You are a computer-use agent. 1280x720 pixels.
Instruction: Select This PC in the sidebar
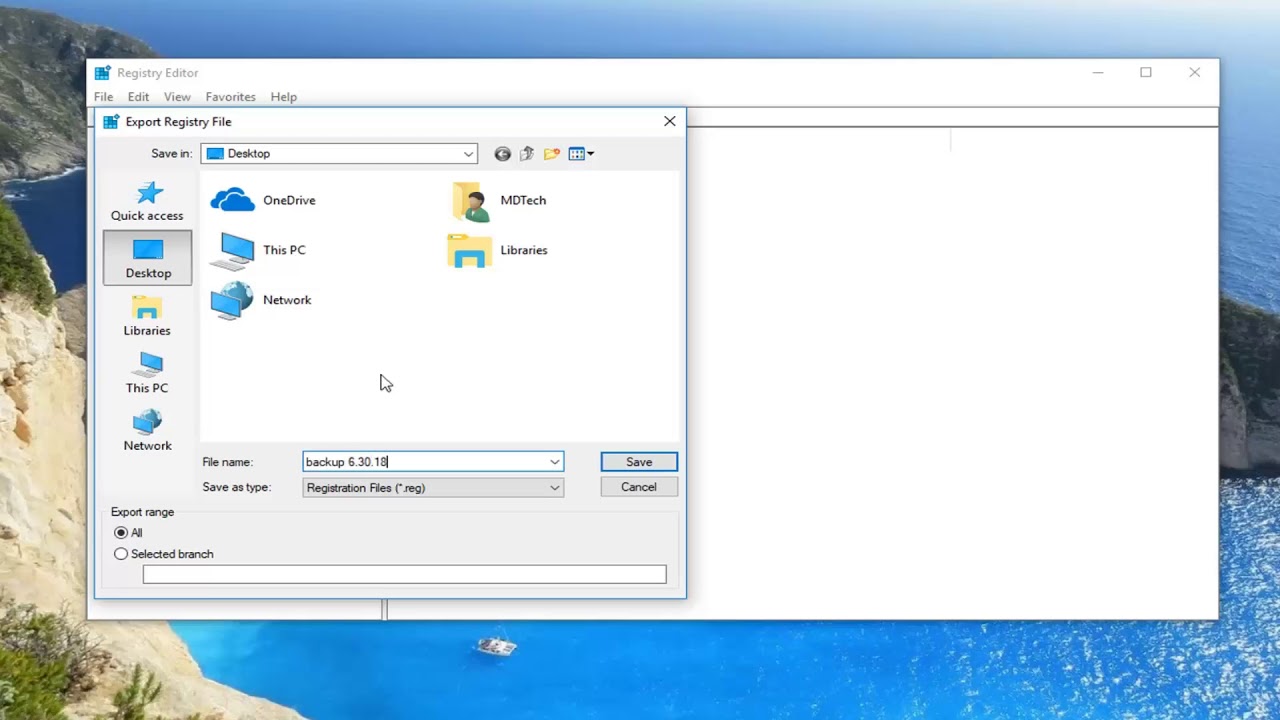(147, 373)
